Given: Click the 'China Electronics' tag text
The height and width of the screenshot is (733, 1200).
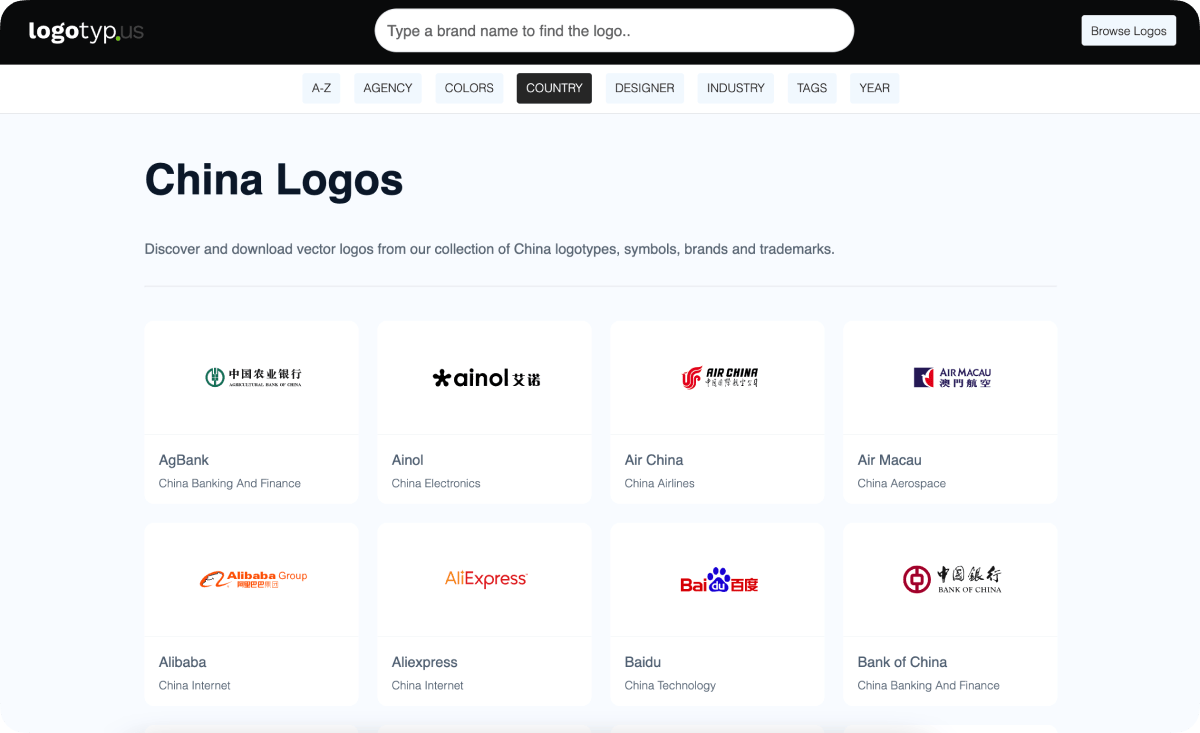Looking at the screenshot, I should pos(436,483).
